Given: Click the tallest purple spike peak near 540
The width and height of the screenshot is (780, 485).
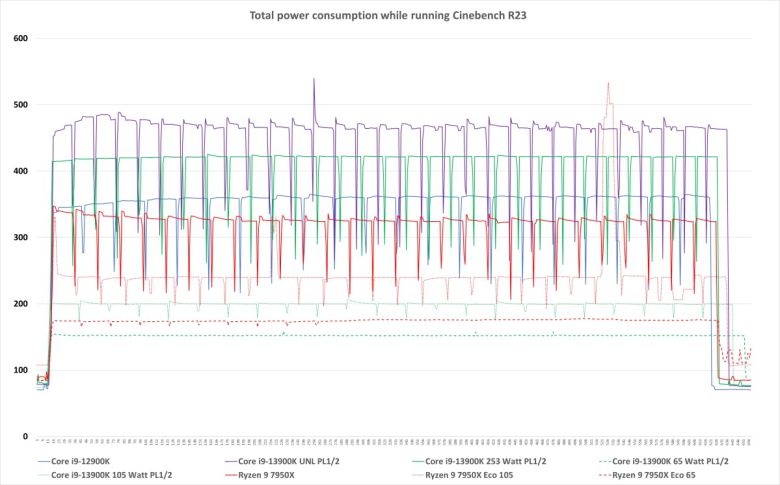Looking at the screenshot, I should 314,79.
